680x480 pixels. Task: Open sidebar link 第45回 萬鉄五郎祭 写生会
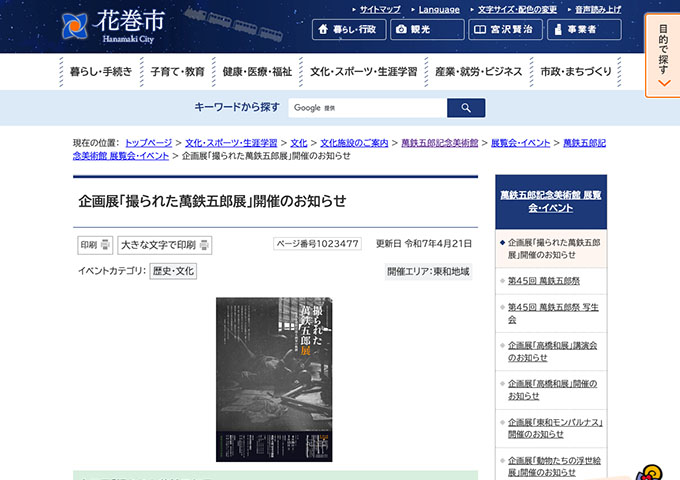pos(553,313)
